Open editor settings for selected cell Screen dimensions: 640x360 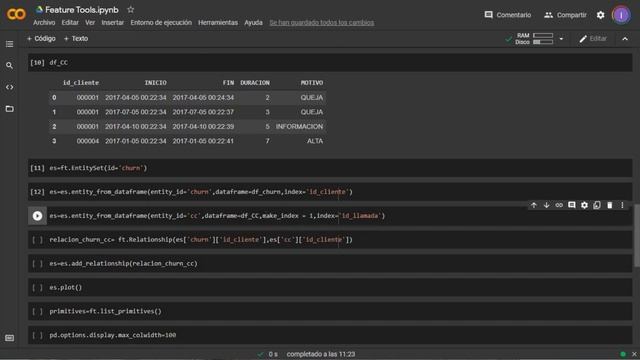tap(584, 205)
